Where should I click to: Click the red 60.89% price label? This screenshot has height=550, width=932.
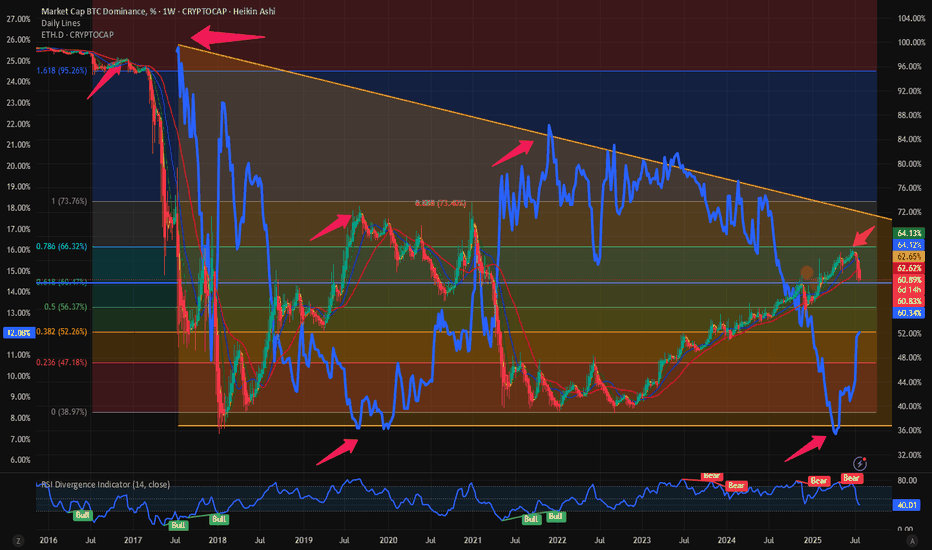909,279
